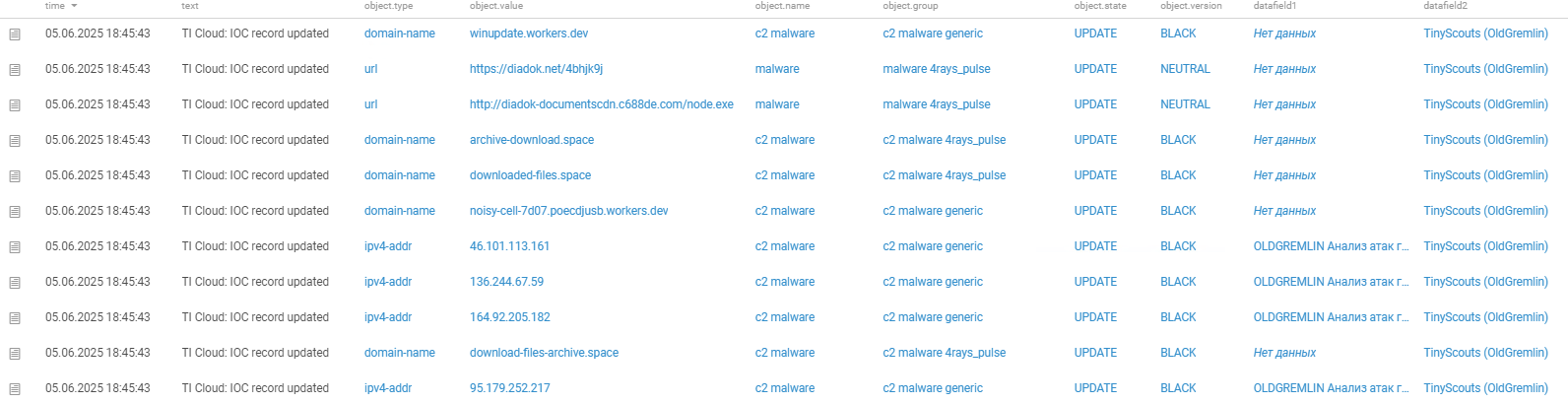Click the object.value column header

tap(496, 6)
